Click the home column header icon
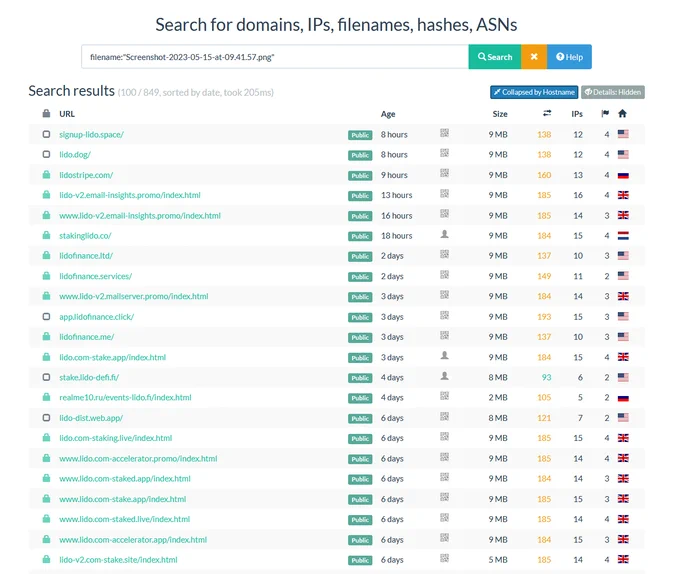This screenshot has width=680, height=574. [x=622, y=114]
